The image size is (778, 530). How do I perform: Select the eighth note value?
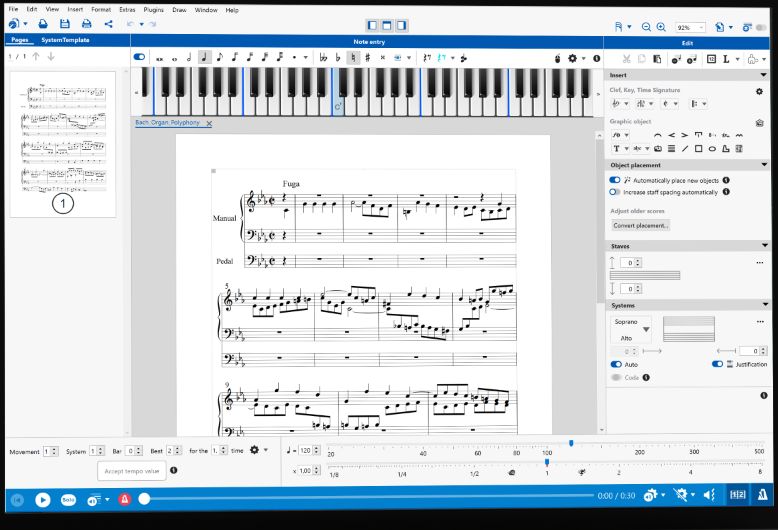coord(220,58)
